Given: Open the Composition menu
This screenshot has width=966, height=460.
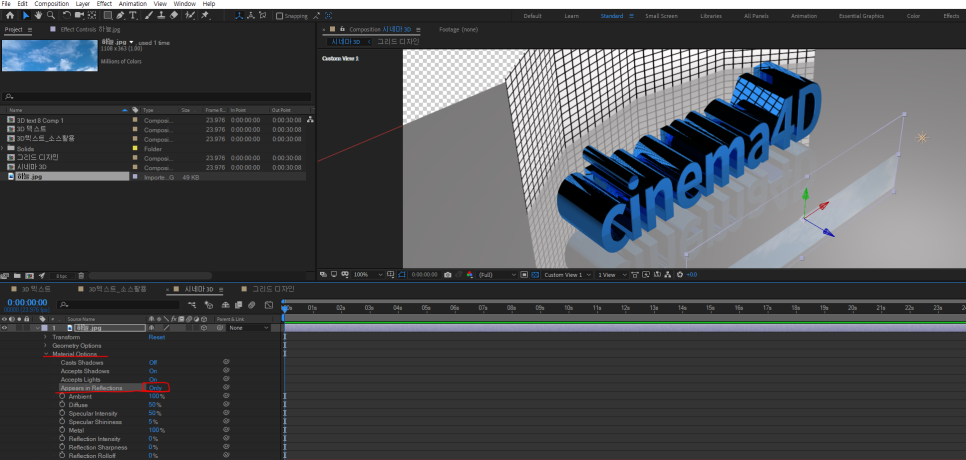Looking at the screenshot, I should (51, 4).
